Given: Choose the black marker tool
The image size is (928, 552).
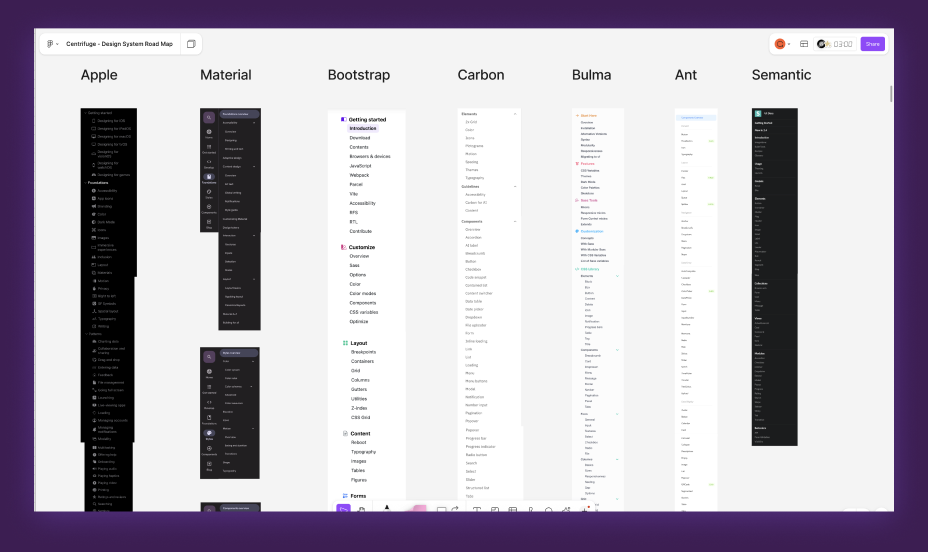Looking at the screenshot, I should click(387, 508).
